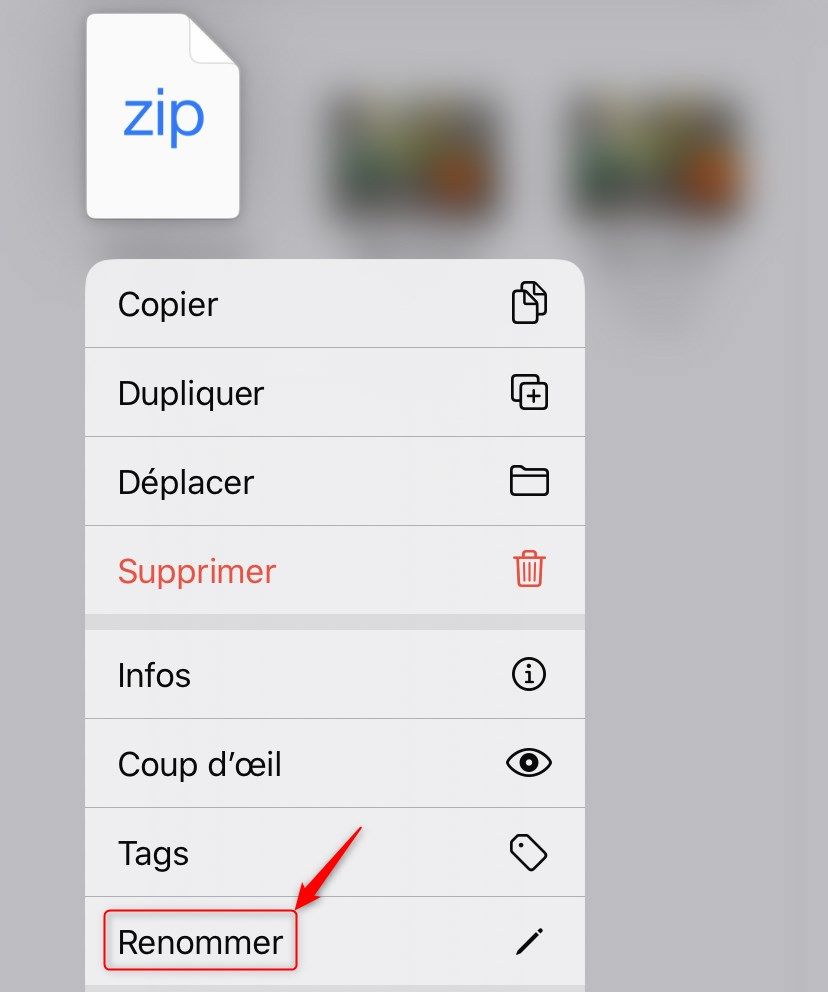Screen dimensions: 828x992
Task: Select the Déplacer menu entry
Action: pyautogui.click(x=335, y=481)
